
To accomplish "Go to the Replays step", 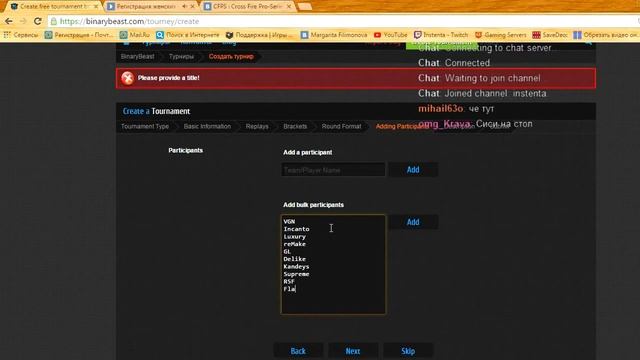I will point(257,127).
